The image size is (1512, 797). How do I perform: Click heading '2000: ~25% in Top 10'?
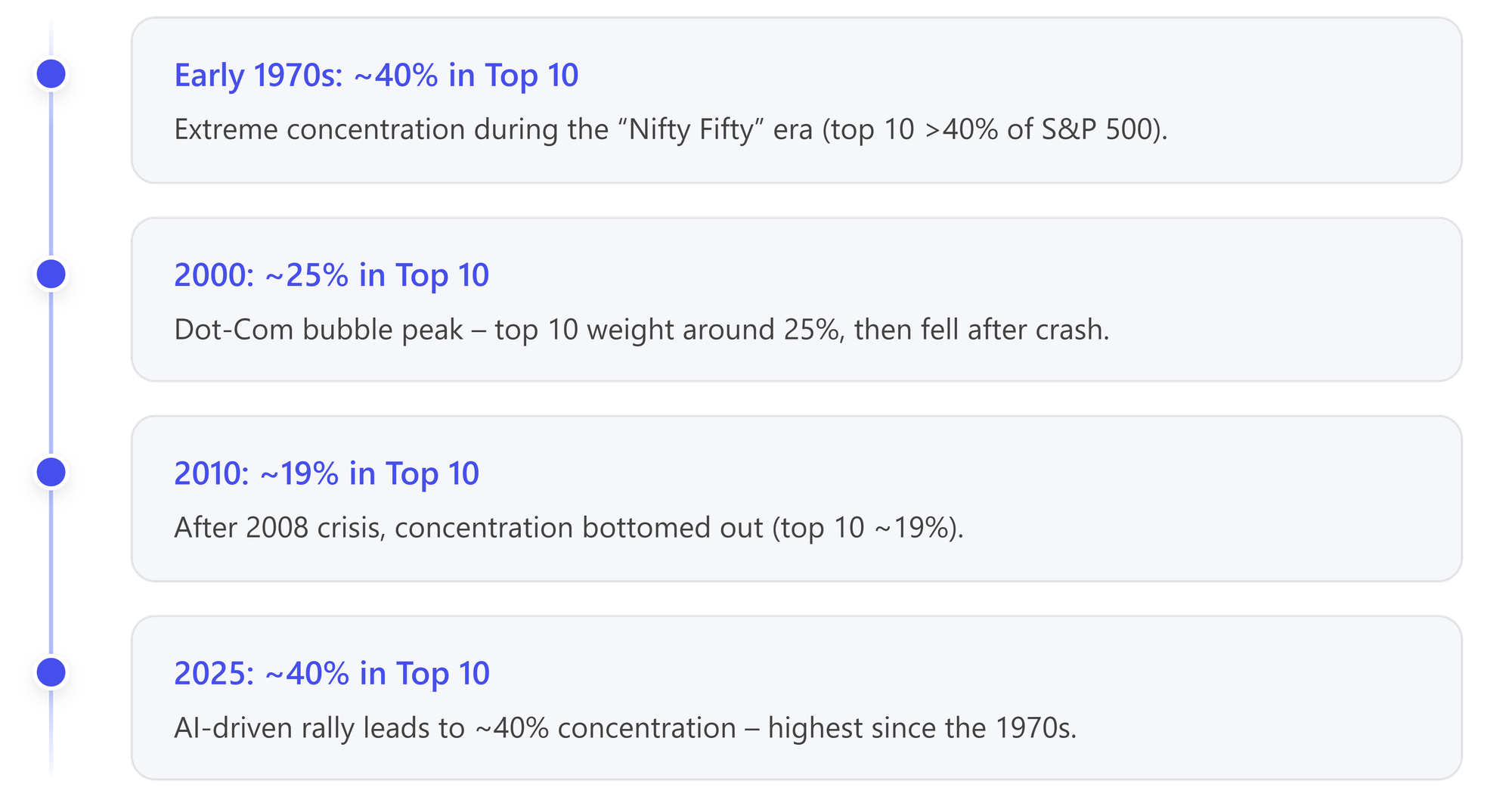click(x=331, y=275)
